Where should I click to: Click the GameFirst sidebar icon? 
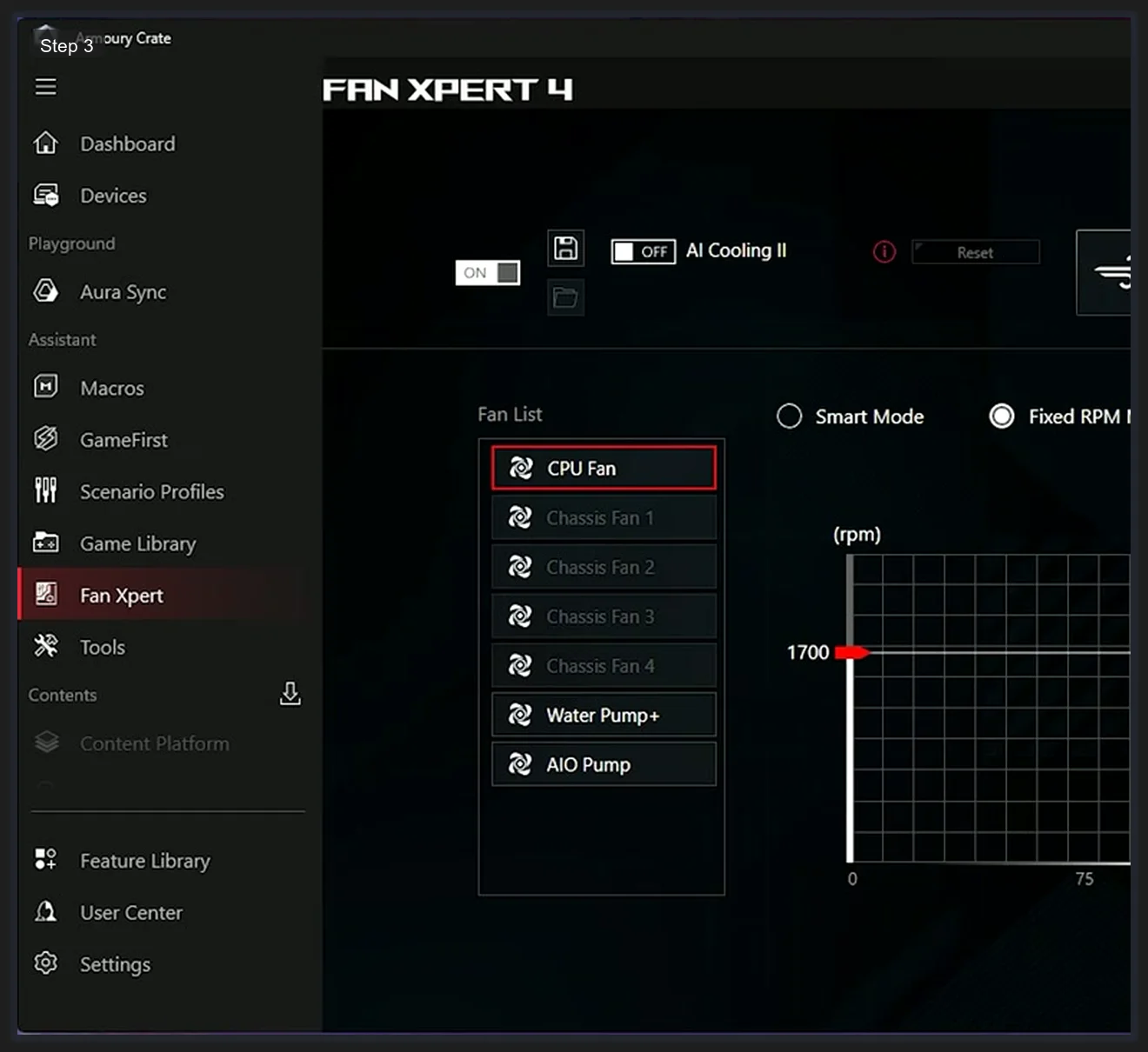click(45, 439)
